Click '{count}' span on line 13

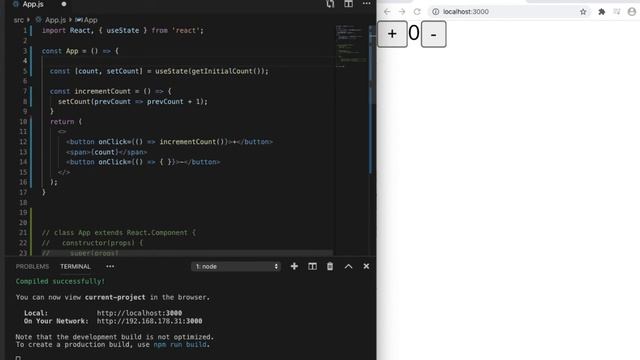(104, 152)
